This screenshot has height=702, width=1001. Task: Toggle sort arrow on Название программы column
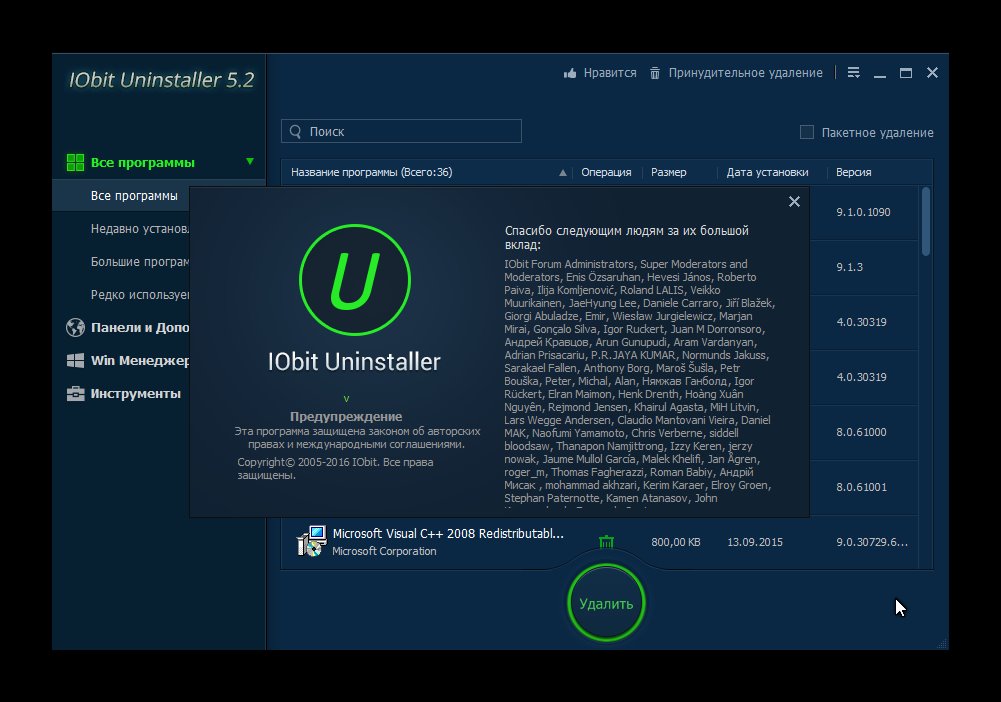[x=562, y=173]
